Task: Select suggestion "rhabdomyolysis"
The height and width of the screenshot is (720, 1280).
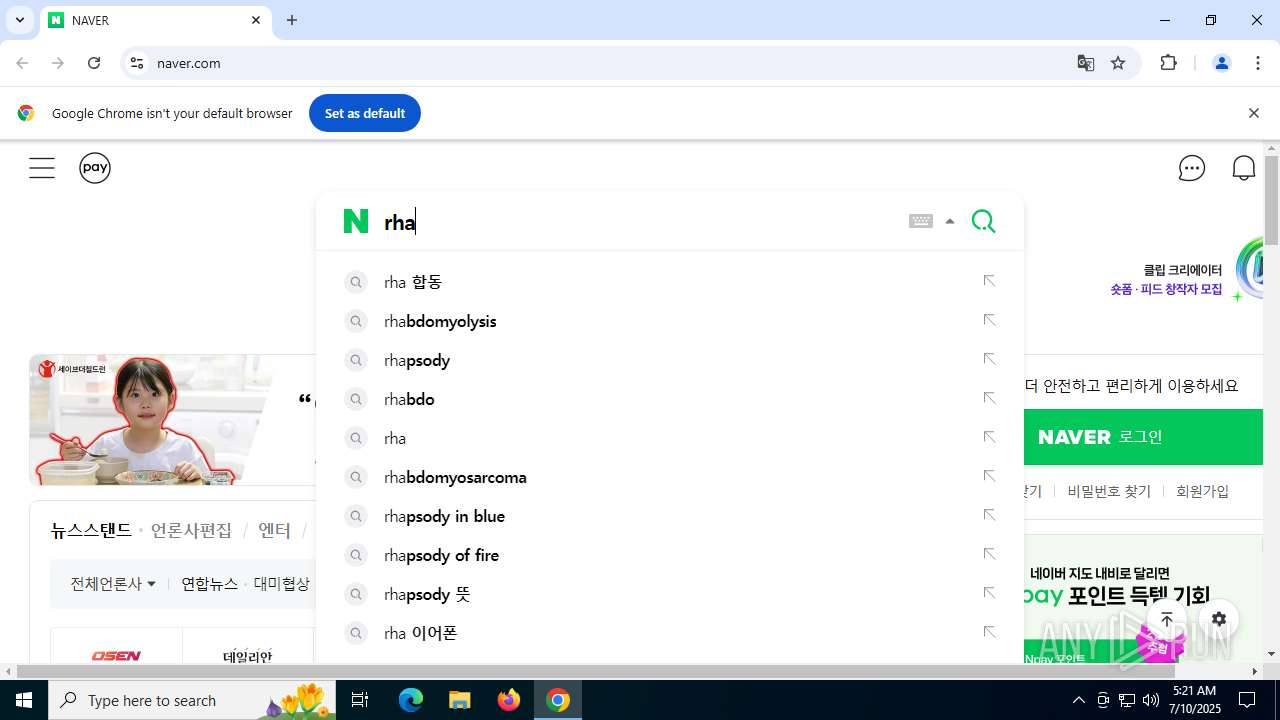Action: tap(440, 321)
